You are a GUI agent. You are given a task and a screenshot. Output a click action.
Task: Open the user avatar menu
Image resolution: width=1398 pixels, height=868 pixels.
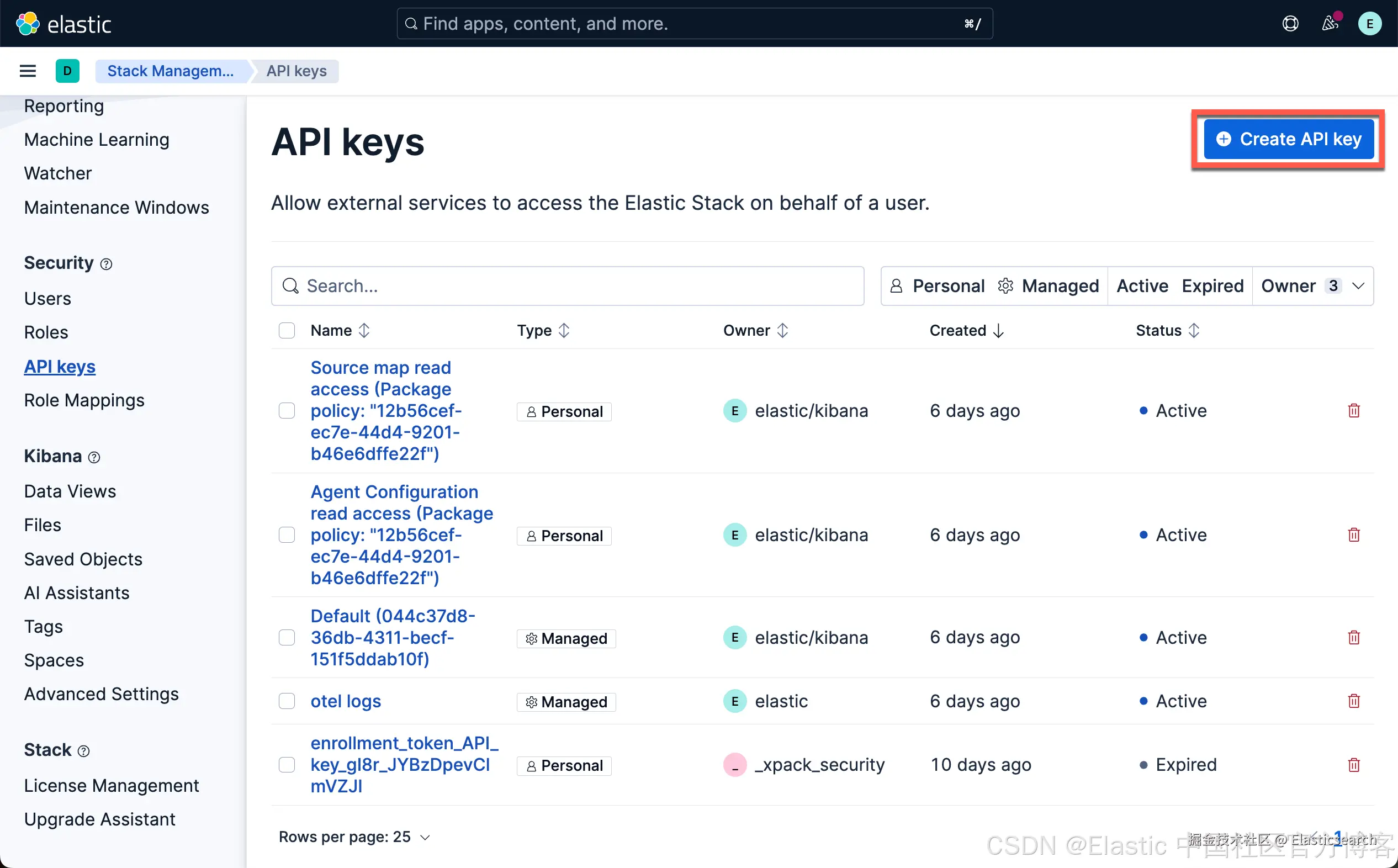point(1369,24)
